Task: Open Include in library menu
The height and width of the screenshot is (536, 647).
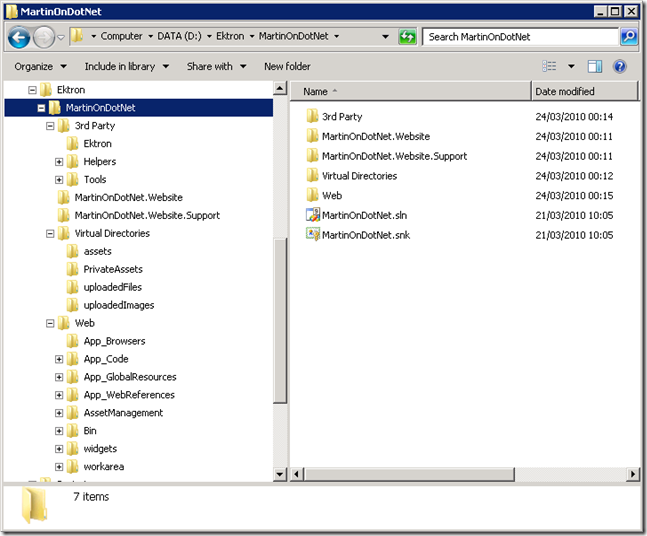Action: [x=127, y=66]
